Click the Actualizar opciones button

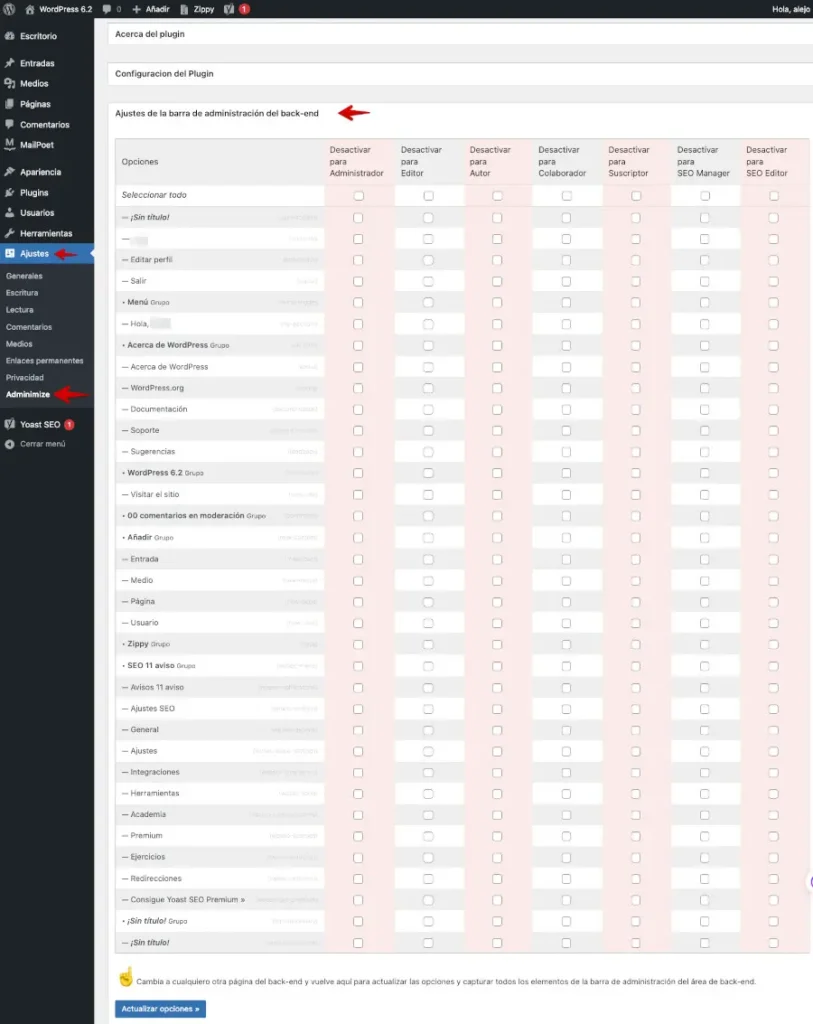coord(161,1009)
